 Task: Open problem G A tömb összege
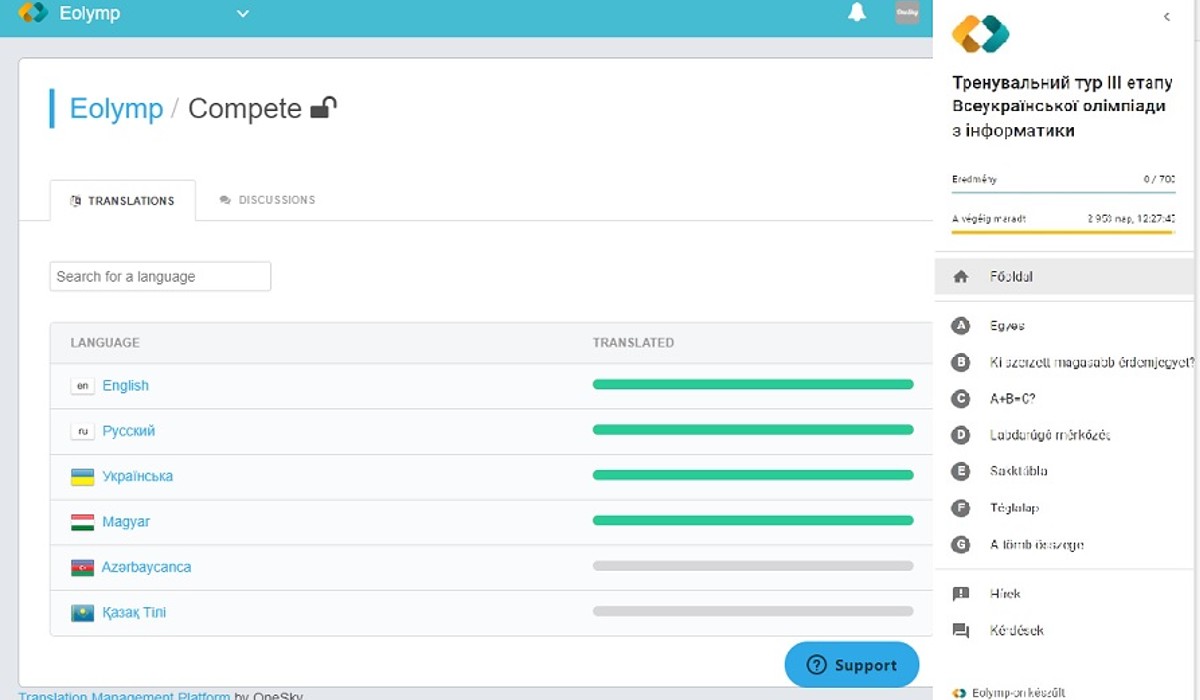[1036, 545]
